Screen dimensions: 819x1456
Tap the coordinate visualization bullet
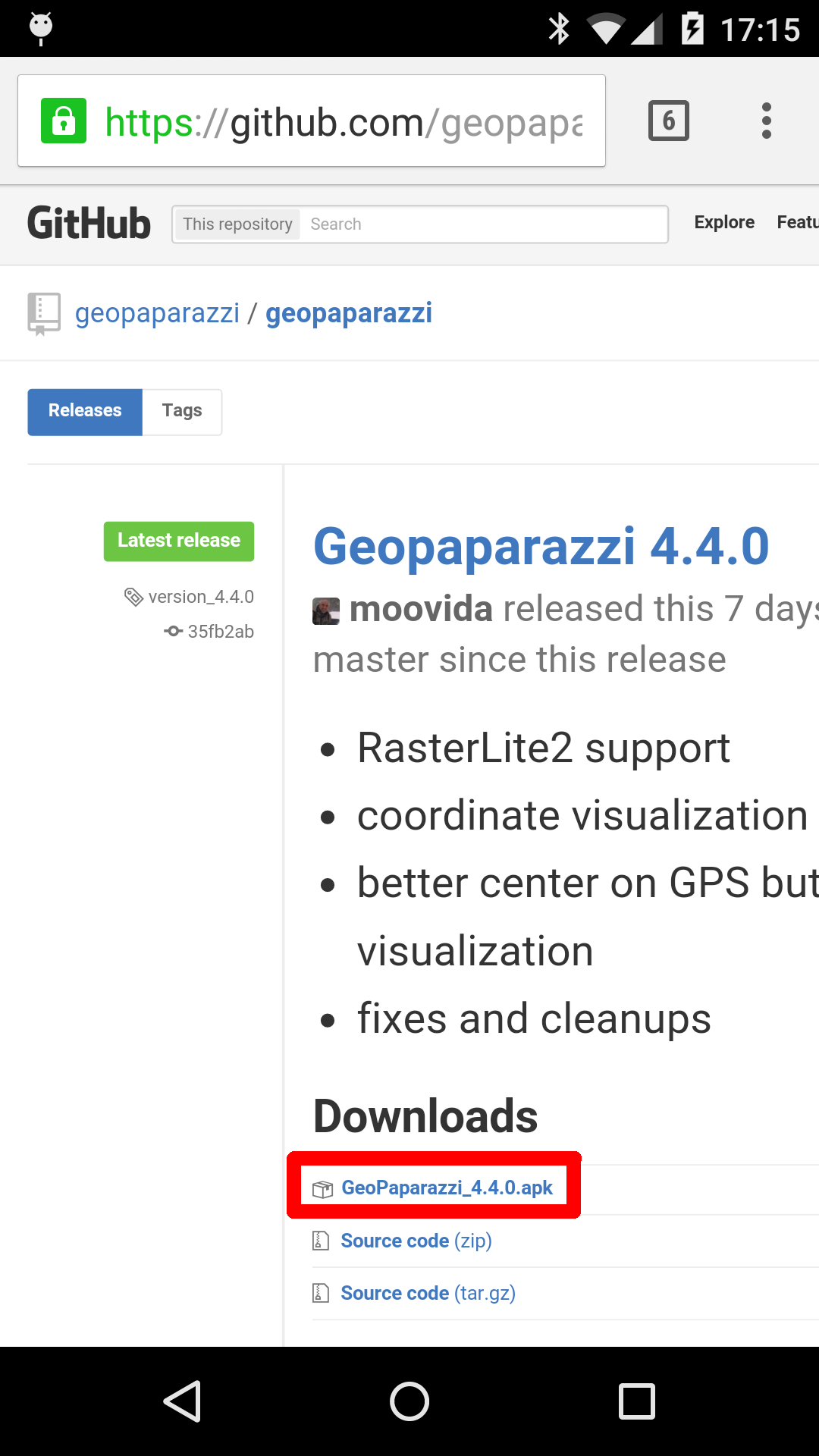click(x=582, y=816)
